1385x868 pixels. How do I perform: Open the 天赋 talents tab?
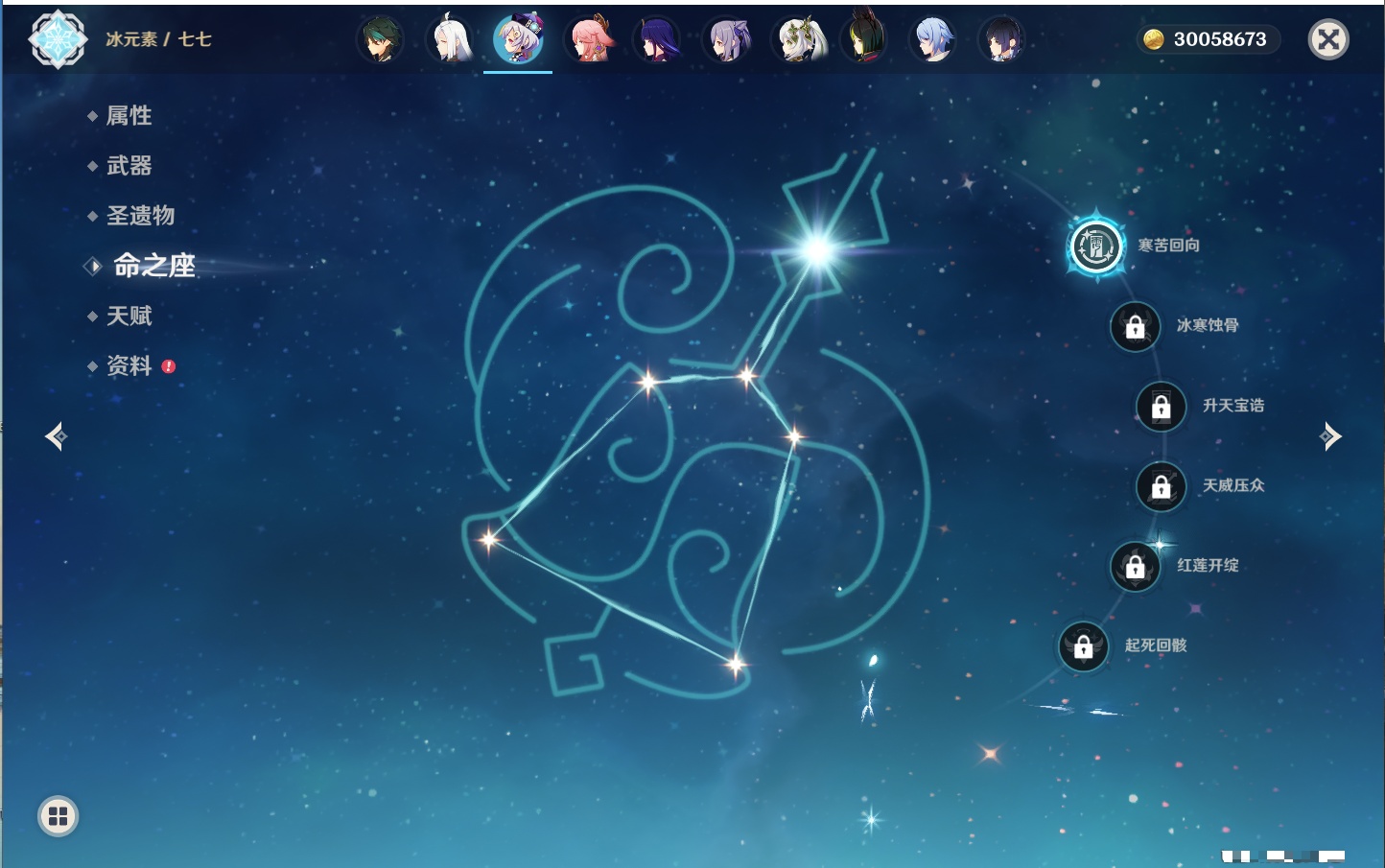point(129,316)
